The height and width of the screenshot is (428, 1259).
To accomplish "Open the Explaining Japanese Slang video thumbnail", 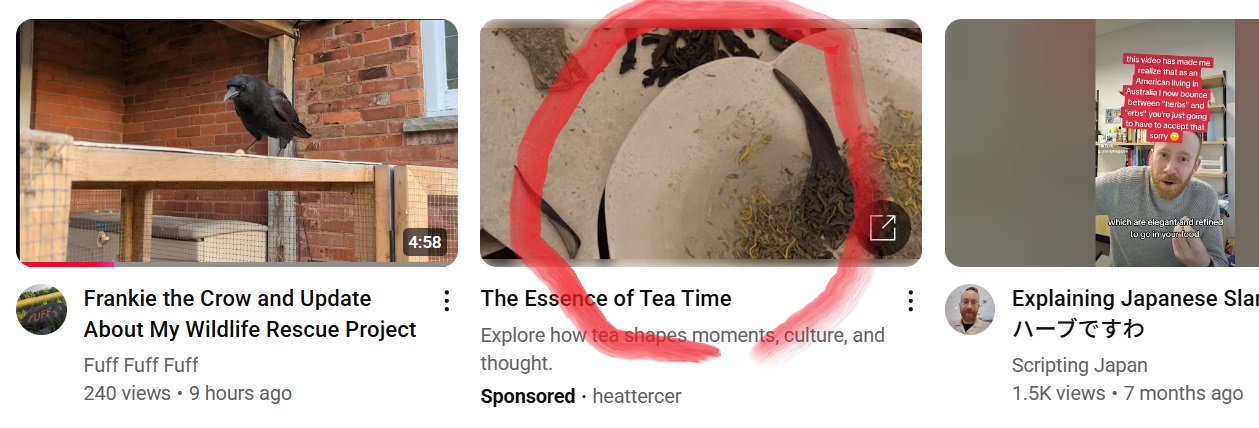I will (1102, 143).
